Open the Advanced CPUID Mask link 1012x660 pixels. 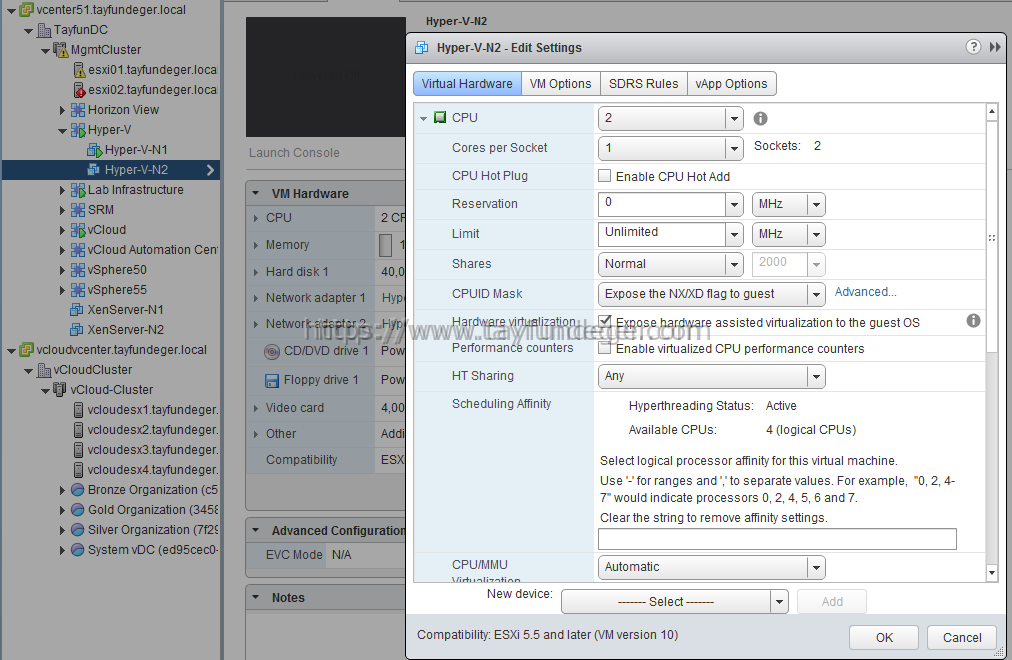(865, 292)
